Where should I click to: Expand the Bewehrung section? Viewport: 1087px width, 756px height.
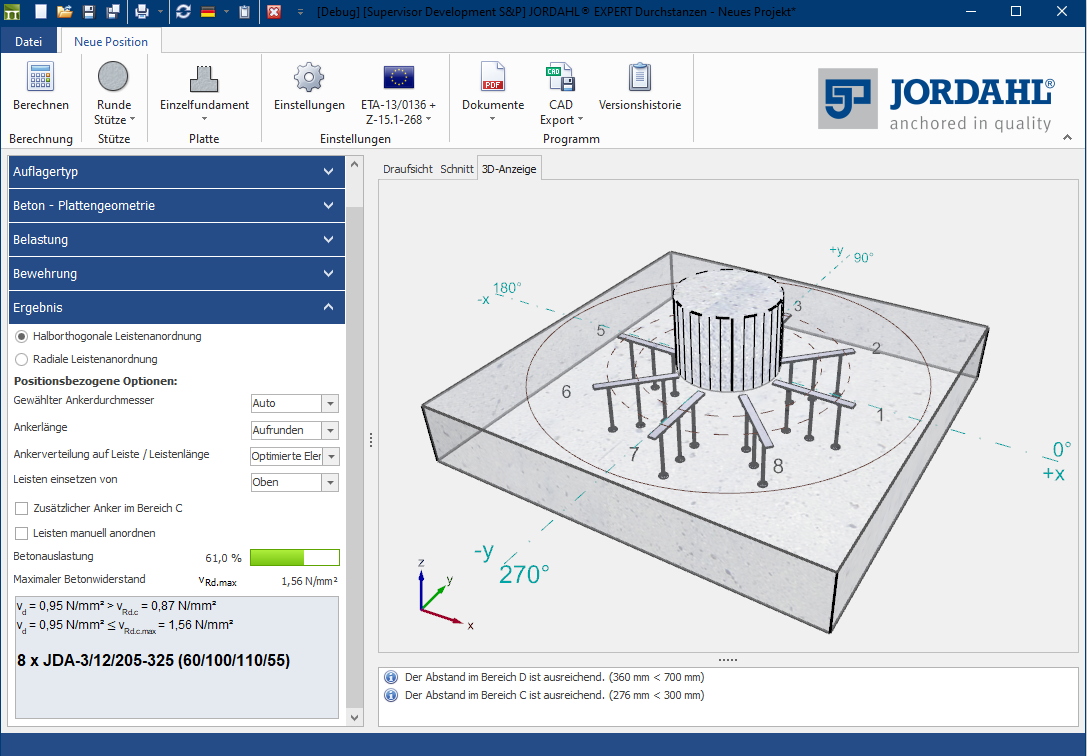[177, 274]
